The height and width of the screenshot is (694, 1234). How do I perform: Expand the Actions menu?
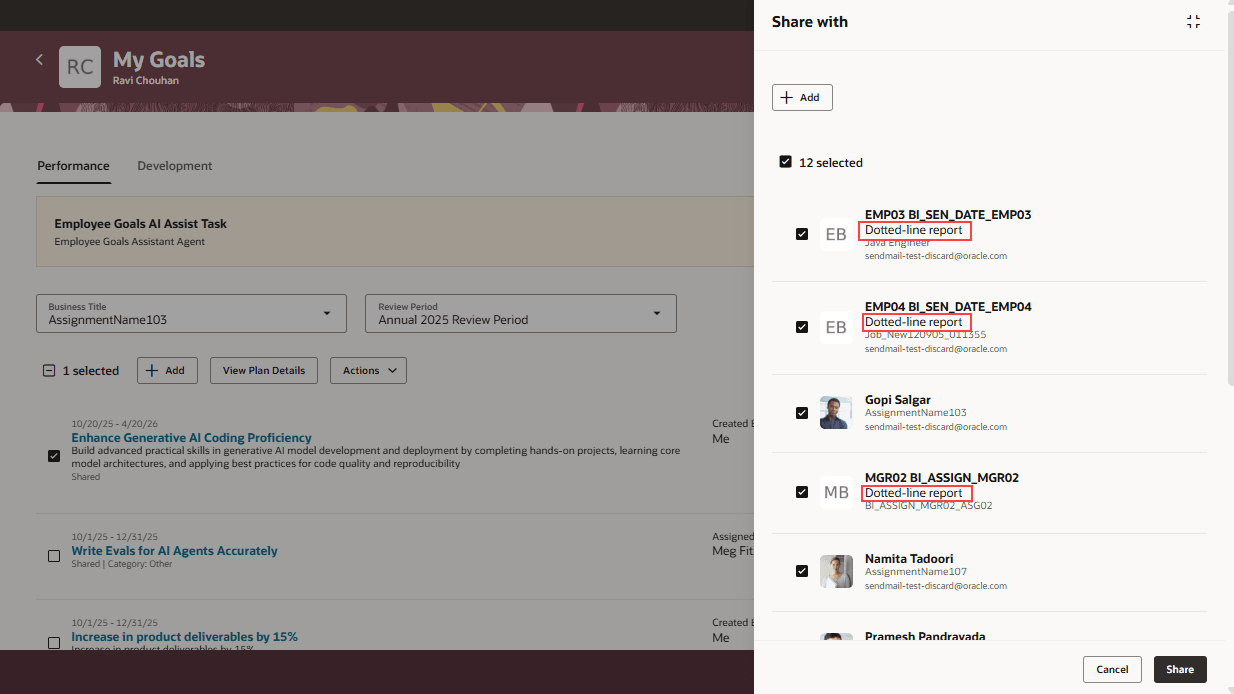tap(368, 370)
